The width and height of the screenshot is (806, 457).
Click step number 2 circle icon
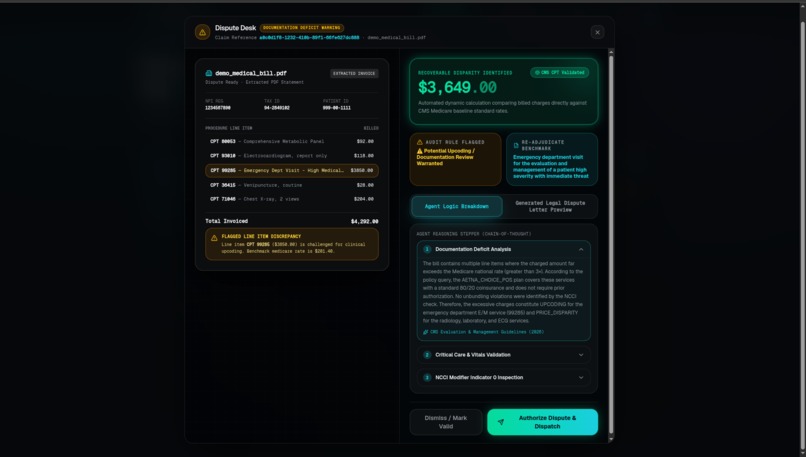point(427,355)
